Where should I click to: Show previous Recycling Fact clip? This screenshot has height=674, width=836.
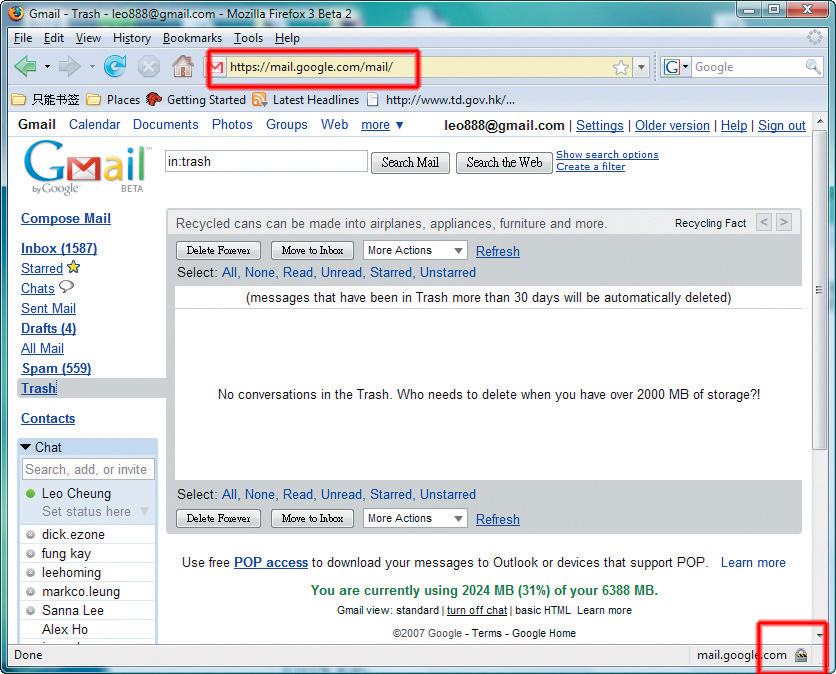click(x=763, y=222)
